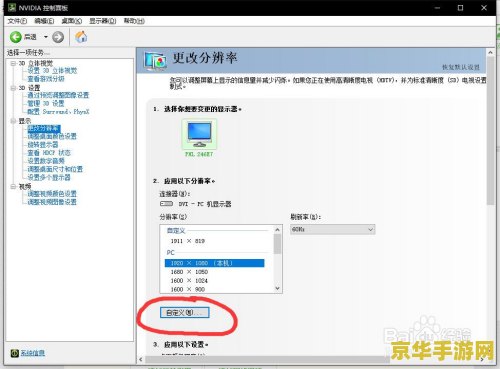Open 调整视频颜色设置 task
The height and width of the screenshot is (369, 500).
[x=52, y=194]
